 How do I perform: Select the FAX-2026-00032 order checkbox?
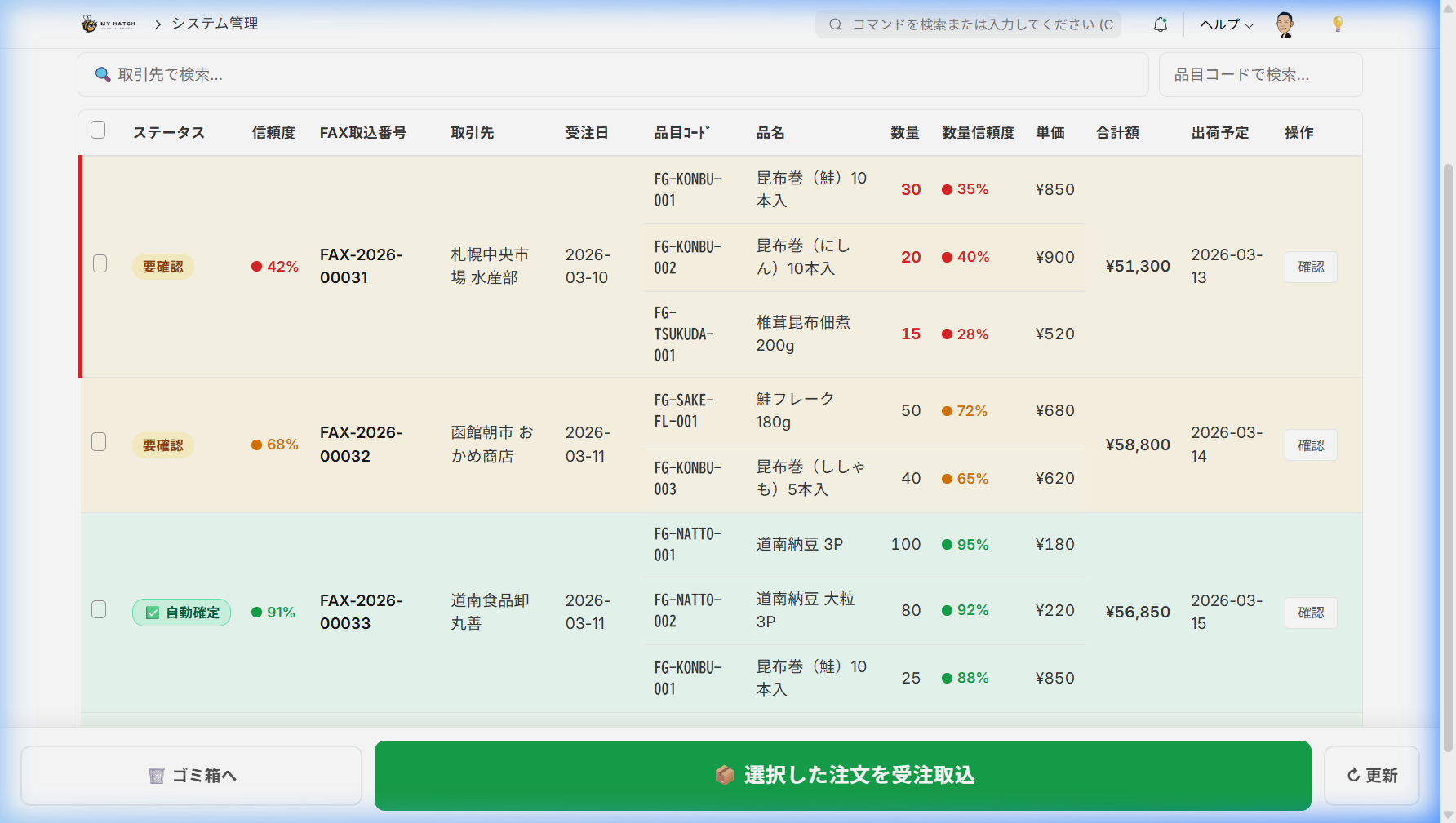pos(99,442)
